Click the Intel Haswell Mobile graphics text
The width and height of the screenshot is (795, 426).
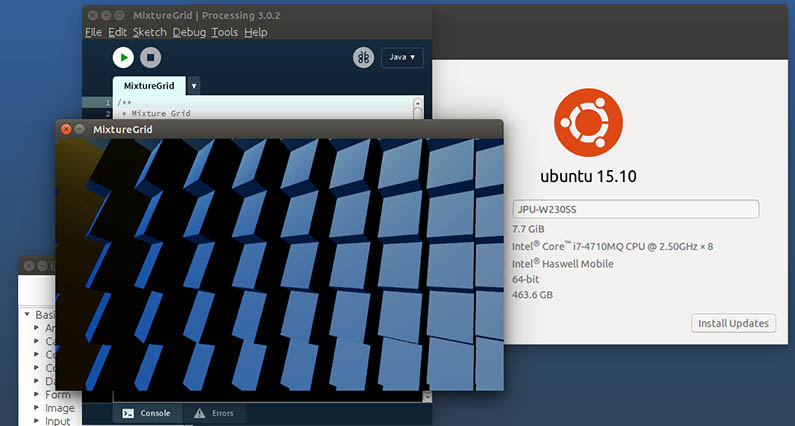click(563, 264)
